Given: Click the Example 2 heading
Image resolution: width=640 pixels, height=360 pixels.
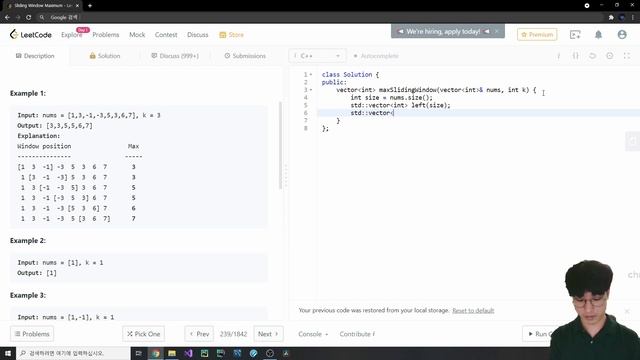Looking at the screenshot, I should [x=28, y=241].
